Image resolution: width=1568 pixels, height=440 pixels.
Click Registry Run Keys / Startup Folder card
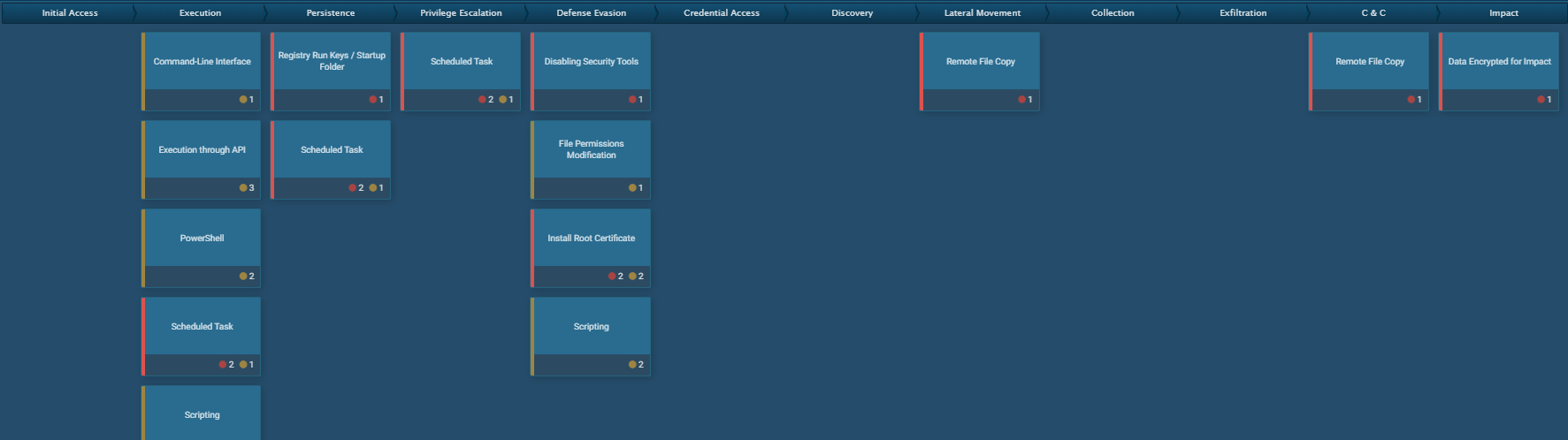tap(332, 61)
